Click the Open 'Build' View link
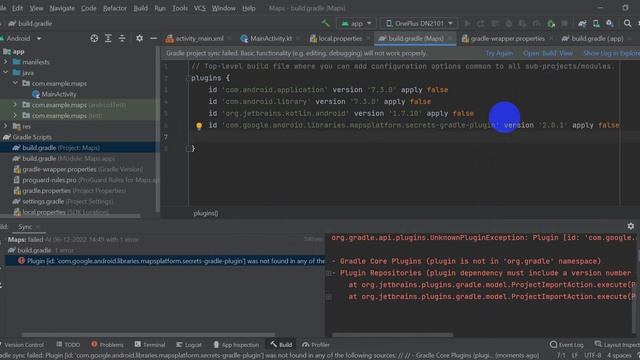The width and height of the screenshot is (640, 360). [548, 53]
